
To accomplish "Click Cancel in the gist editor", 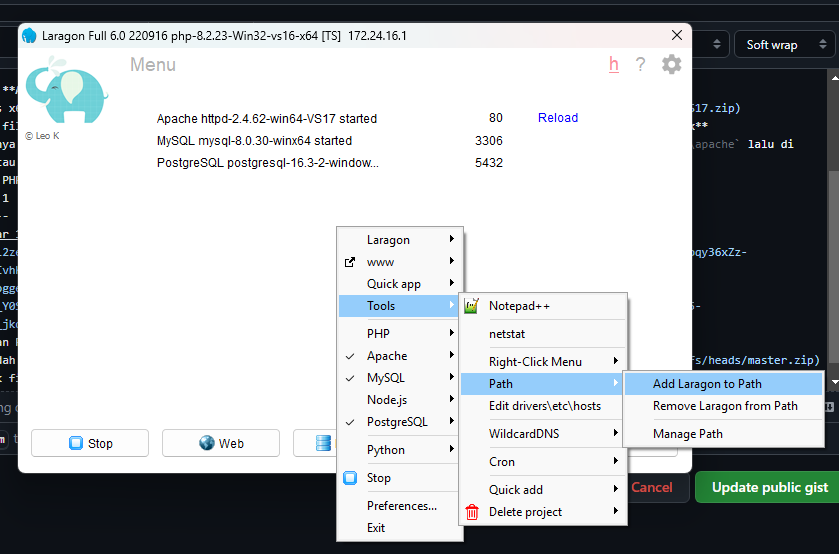I will coord(652,487).
